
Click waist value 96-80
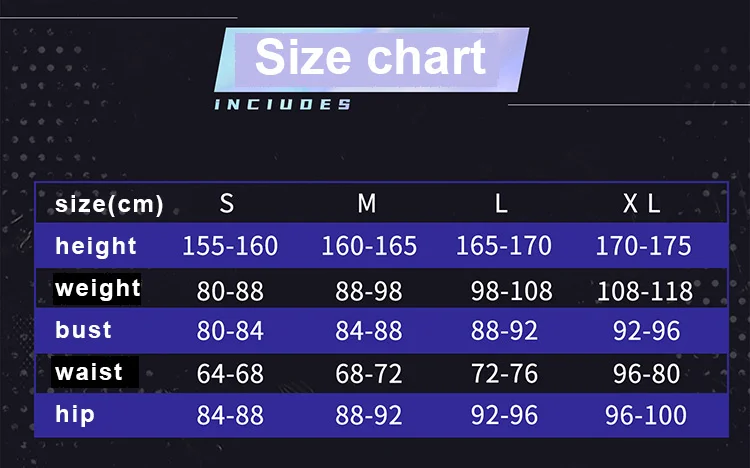tap(647, 374)
